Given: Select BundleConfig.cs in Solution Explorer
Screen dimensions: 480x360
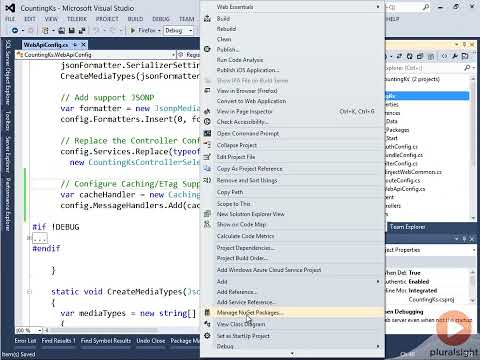Looking at the screenshot, I should click(404, 155).
